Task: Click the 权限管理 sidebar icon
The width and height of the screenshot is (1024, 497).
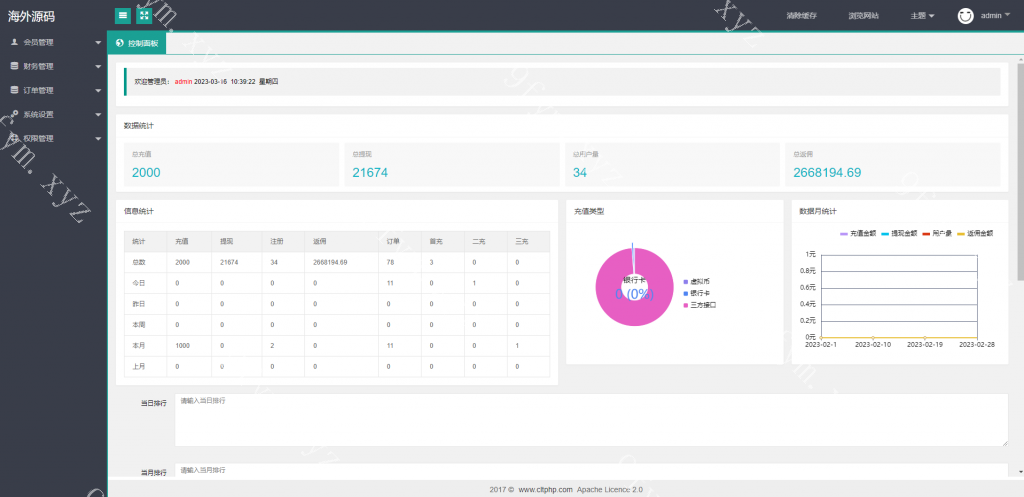Action: coord(14,138)
